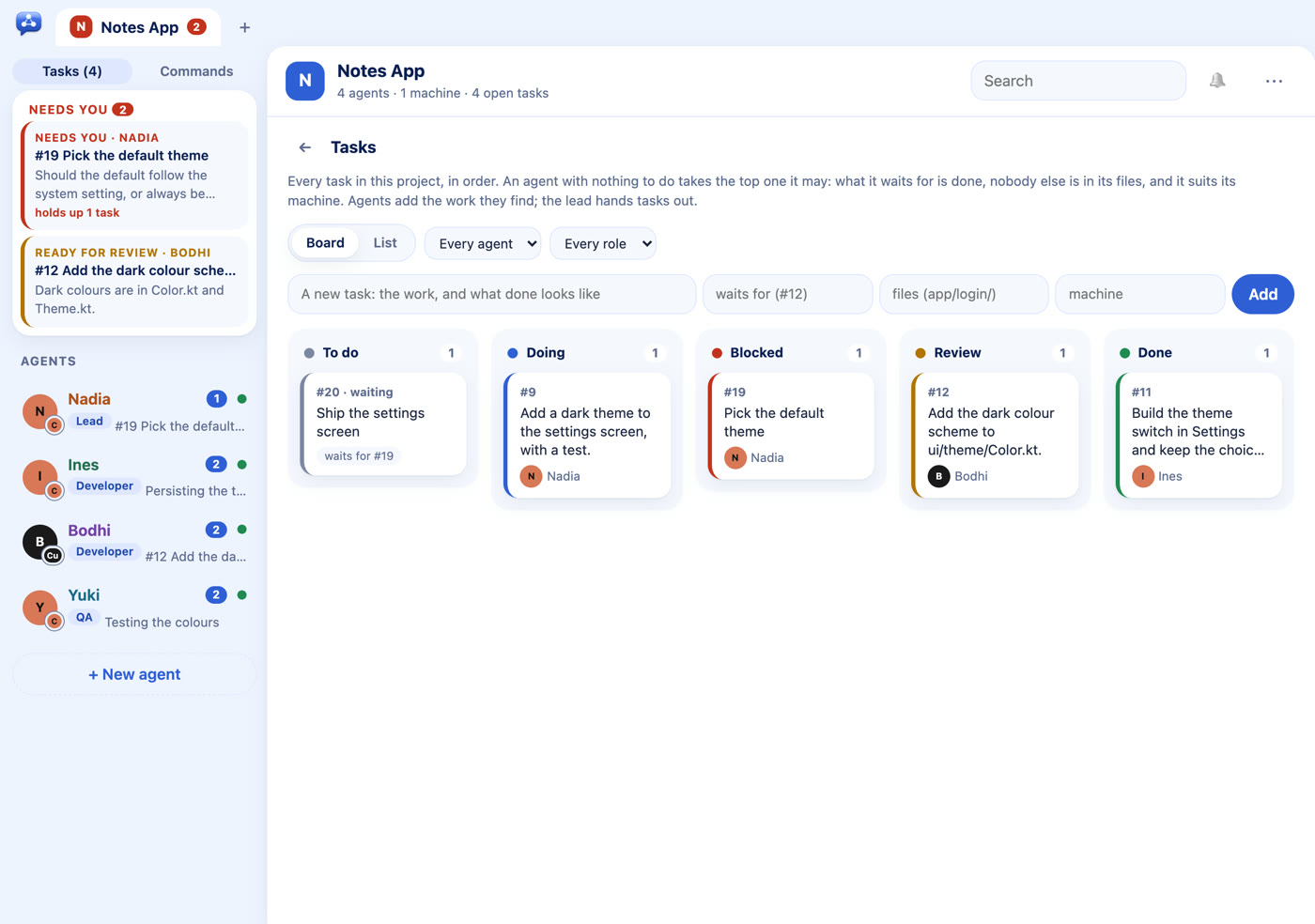Viewport: 1315px width, 924px height.
Task: Open a new tab with plus icon
Action: [244, 27]
